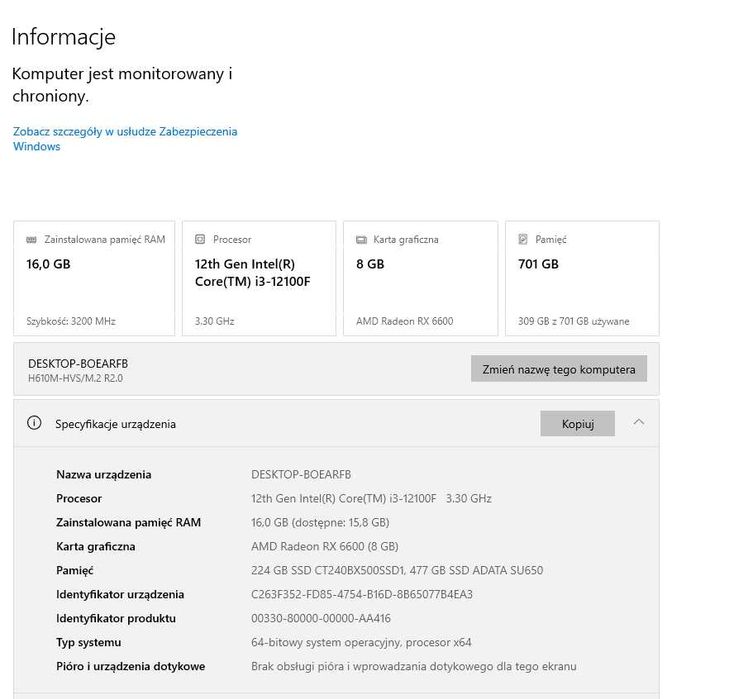Screen dimensions: 729x699
Task: Select the processor value in specifications list
Action: tap(371, 499)
